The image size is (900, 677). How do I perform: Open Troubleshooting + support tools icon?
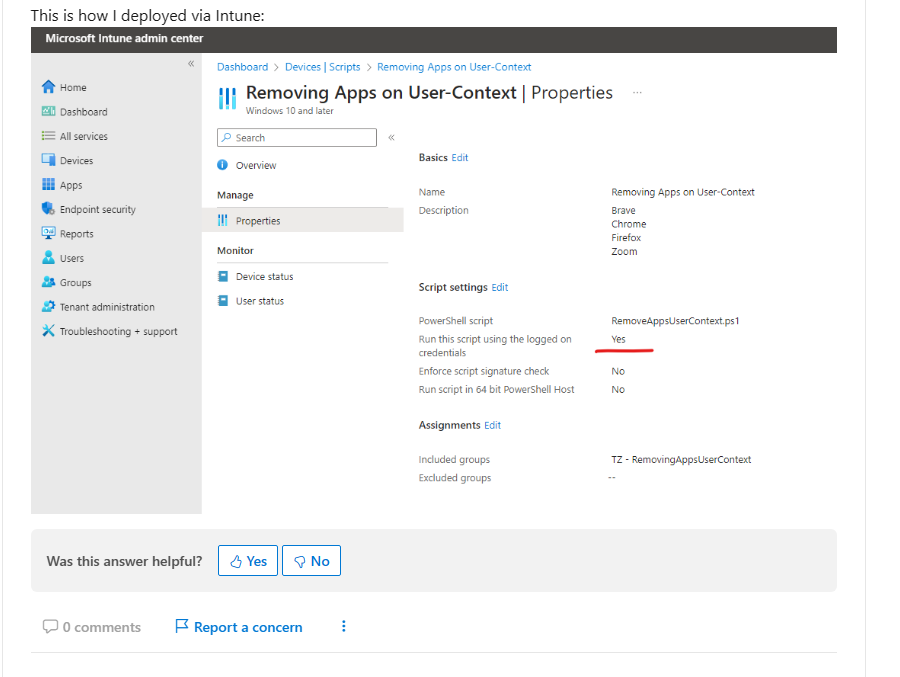tap(48, 331)
